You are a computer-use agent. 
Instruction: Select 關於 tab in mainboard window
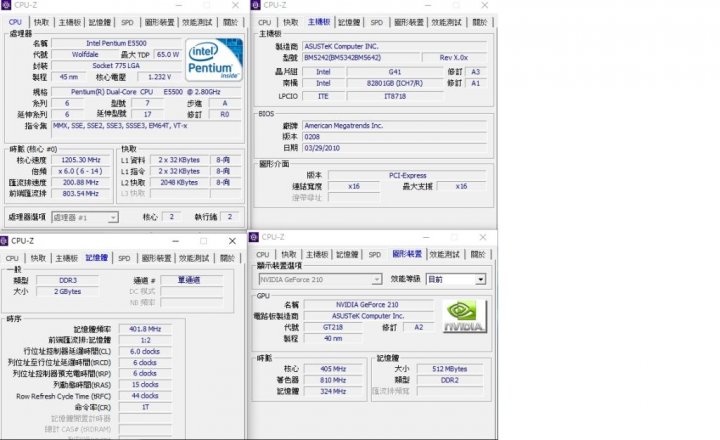(479, 22)
